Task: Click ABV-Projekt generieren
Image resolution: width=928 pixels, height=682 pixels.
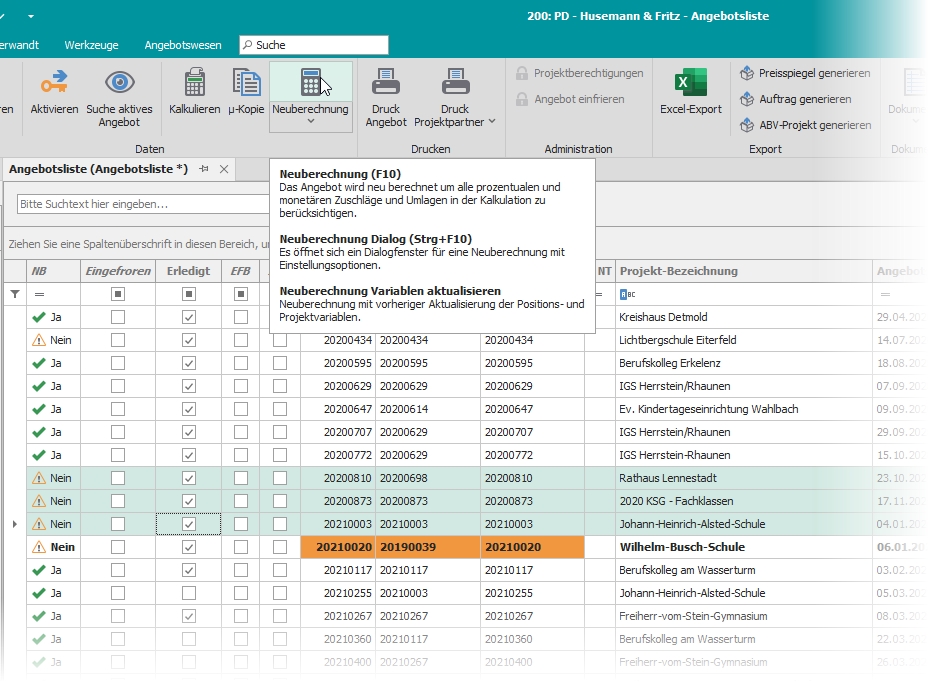Action: (x=804, y=125)
